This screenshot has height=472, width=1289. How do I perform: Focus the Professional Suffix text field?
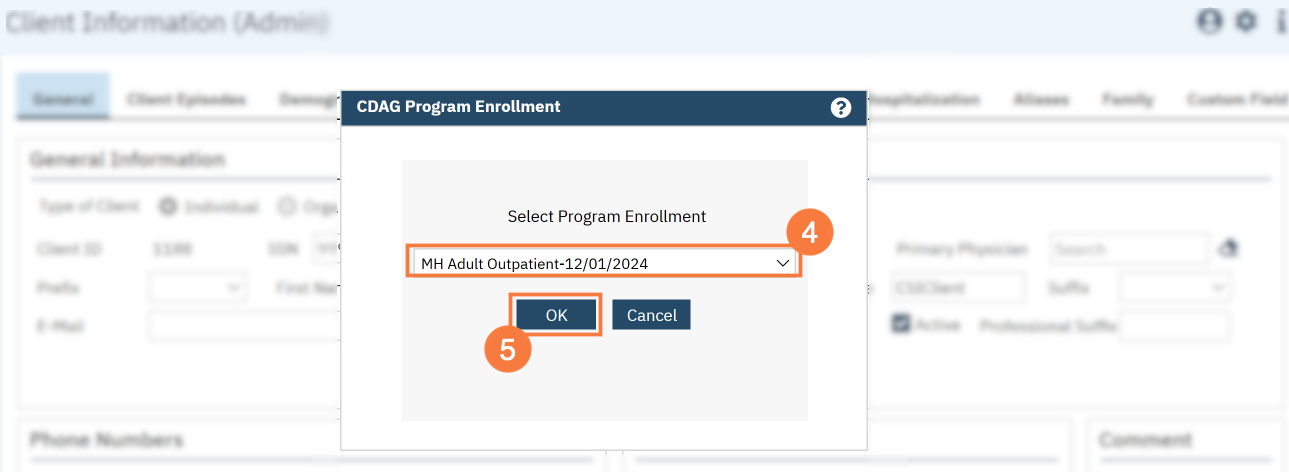point(1174,326)
